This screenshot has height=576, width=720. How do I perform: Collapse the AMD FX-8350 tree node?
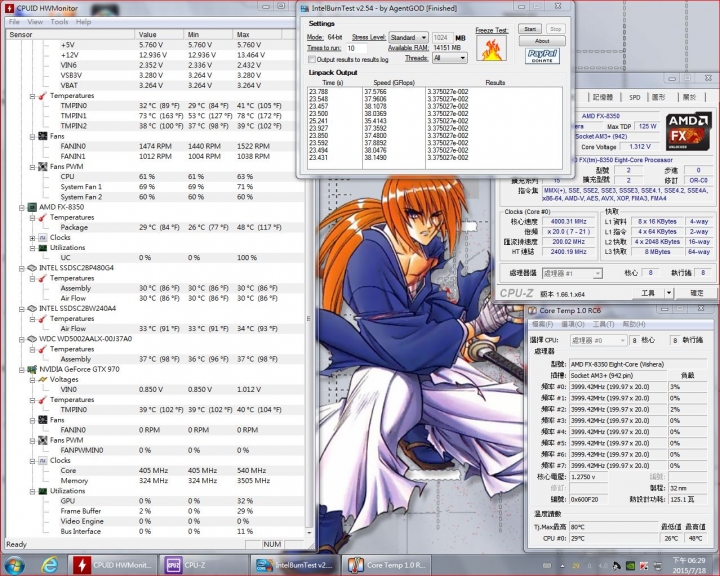(x=22, y=208)
